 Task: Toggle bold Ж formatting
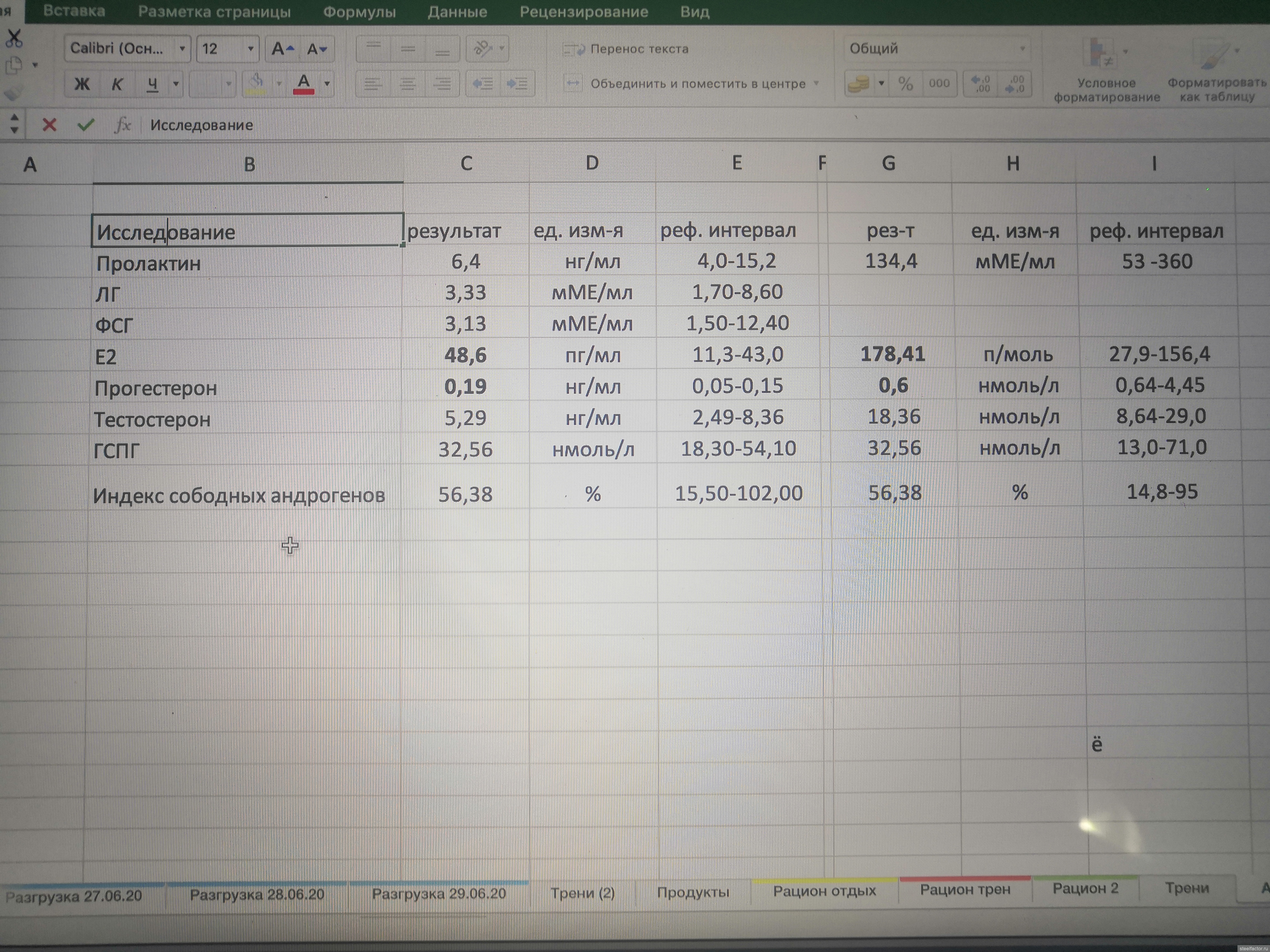point(82,84)
